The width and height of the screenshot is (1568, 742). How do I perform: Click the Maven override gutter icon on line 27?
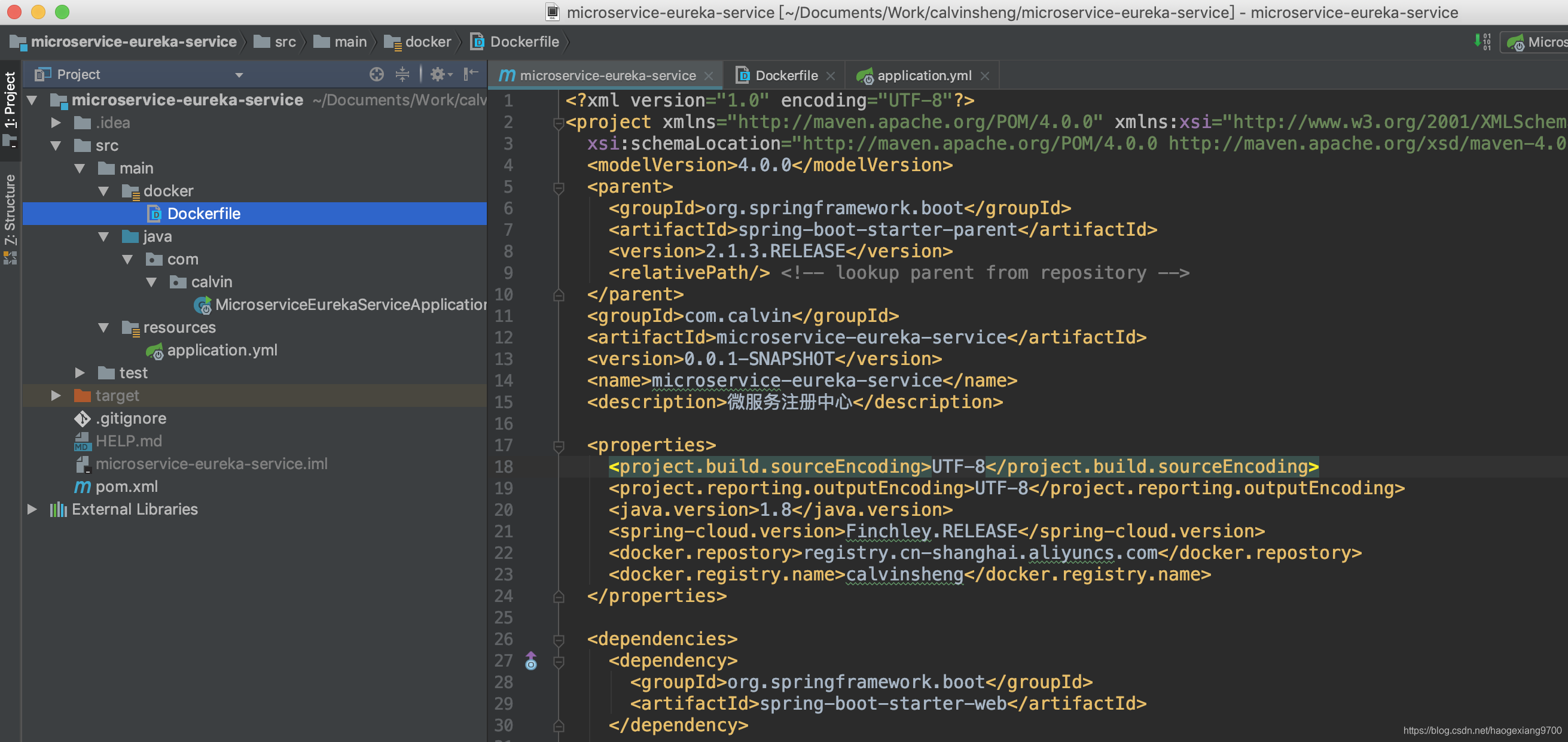tap(531, 661)
